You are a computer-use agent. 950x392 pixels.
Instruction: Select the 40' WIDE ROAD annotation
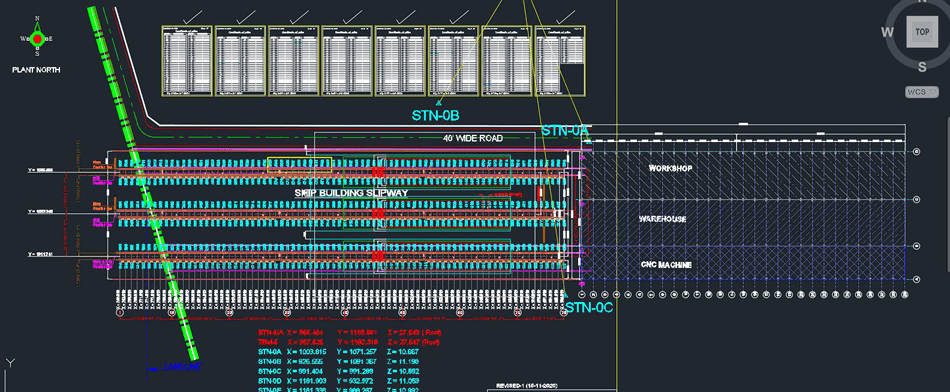[x=473, y=138]
